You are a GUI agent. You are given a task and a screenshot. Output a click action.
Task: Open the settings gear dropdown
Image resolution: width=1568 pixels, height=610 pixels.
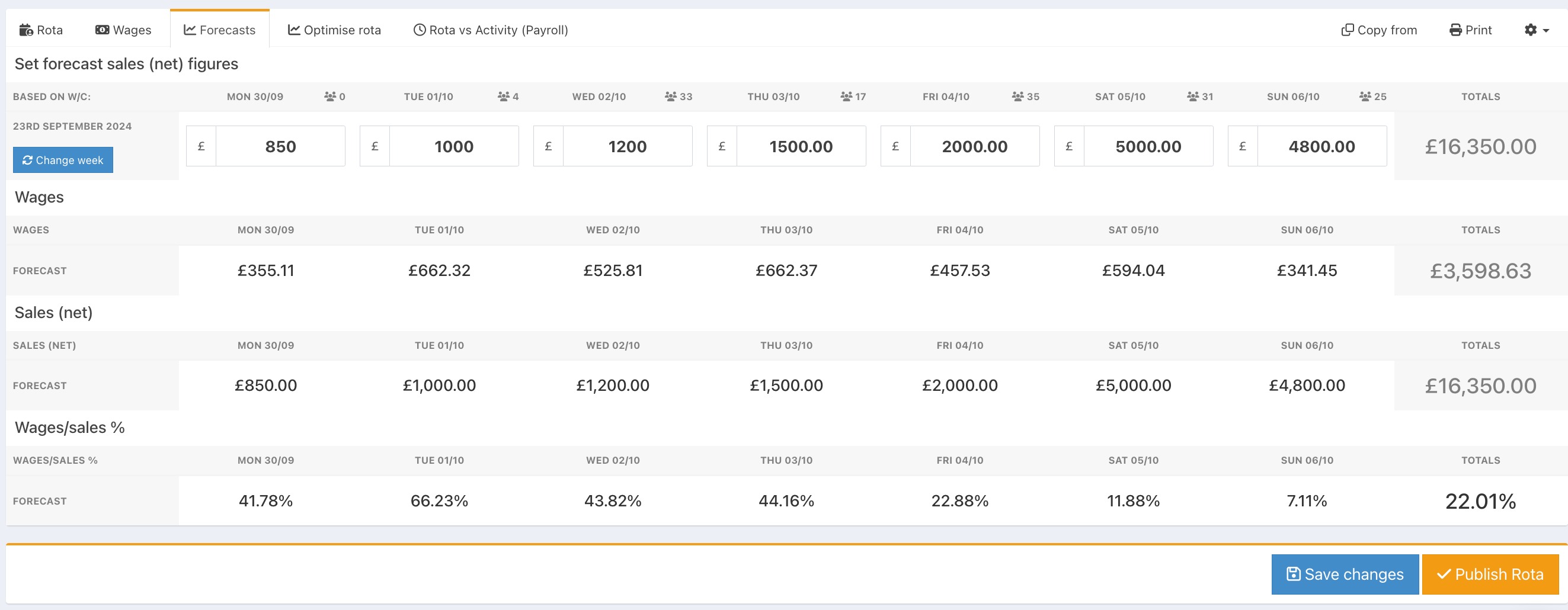1536,30
